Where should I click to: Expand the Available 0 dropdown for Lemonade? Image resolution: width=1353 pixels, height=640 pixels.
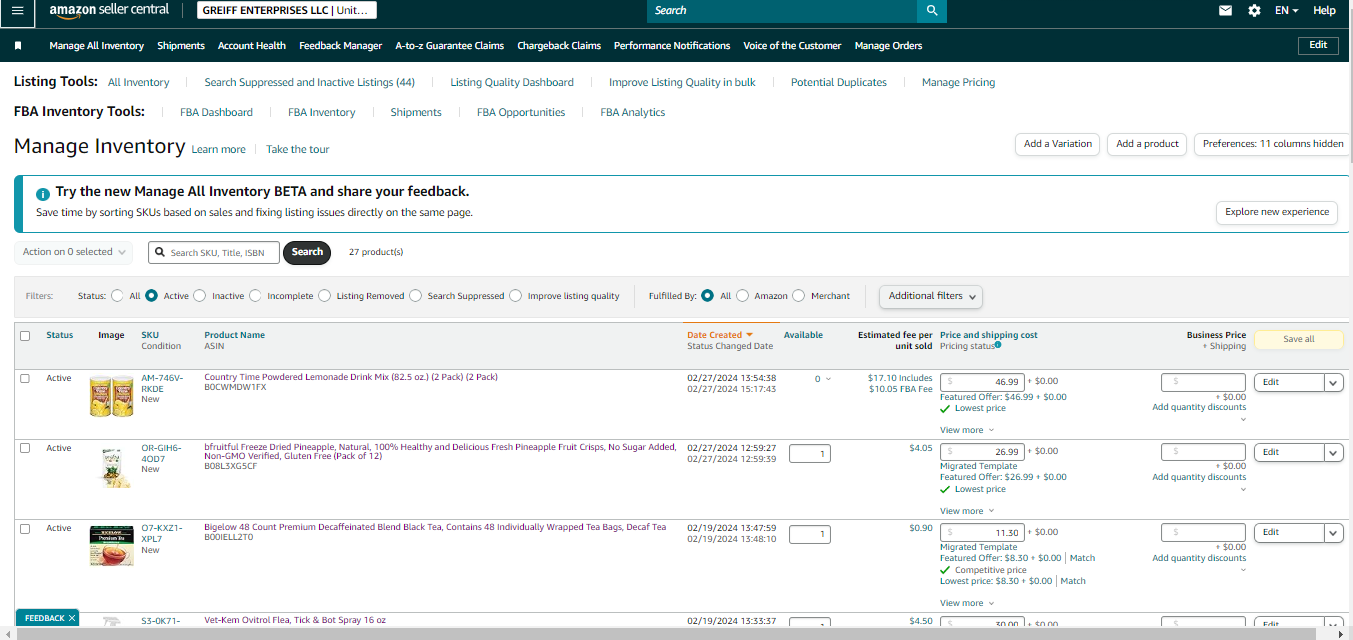pyautogui.click(x=822, y=379)
